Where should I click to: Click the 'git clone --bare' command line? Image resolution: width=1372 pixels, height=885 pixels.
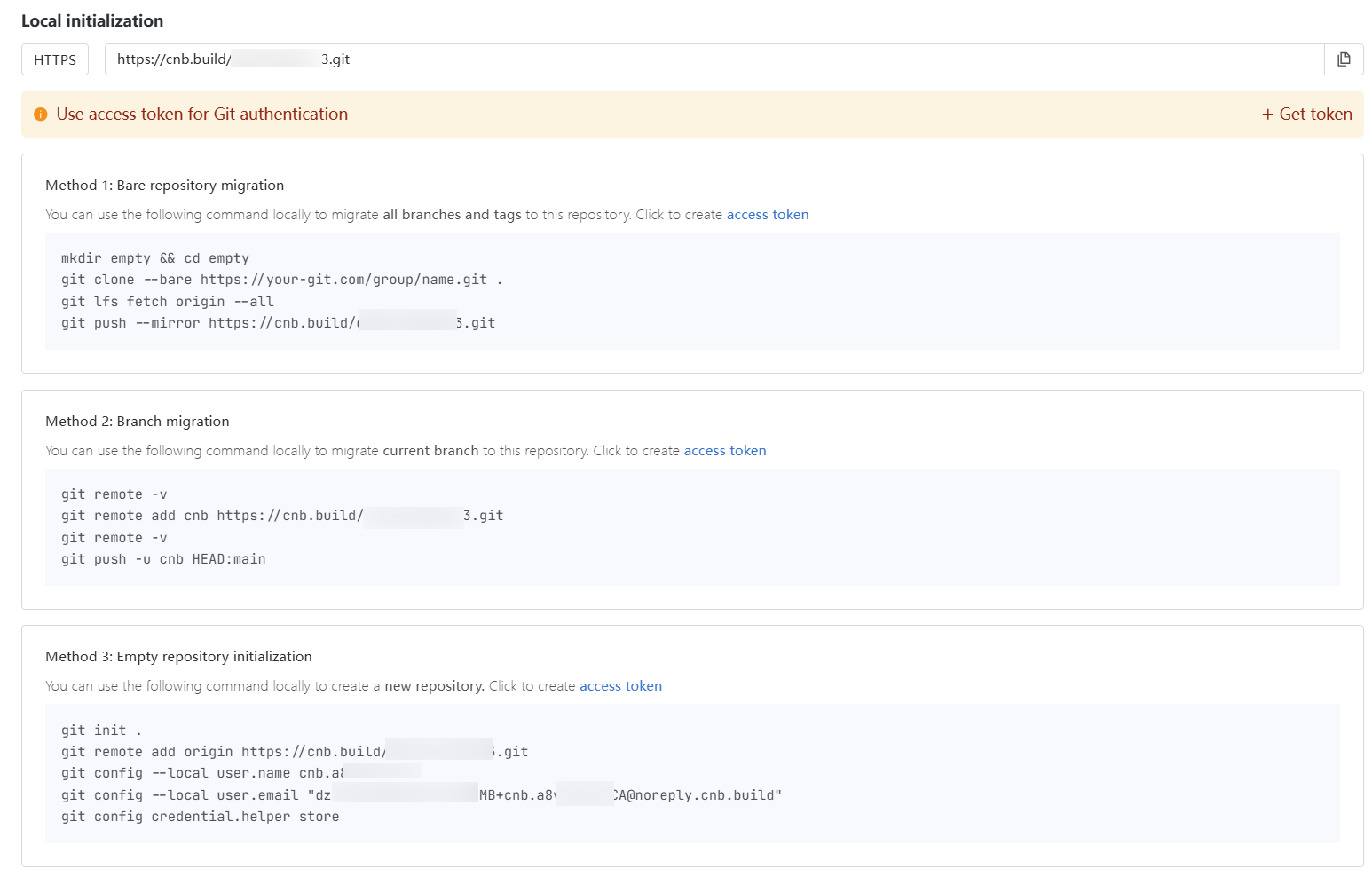point(281,280)
